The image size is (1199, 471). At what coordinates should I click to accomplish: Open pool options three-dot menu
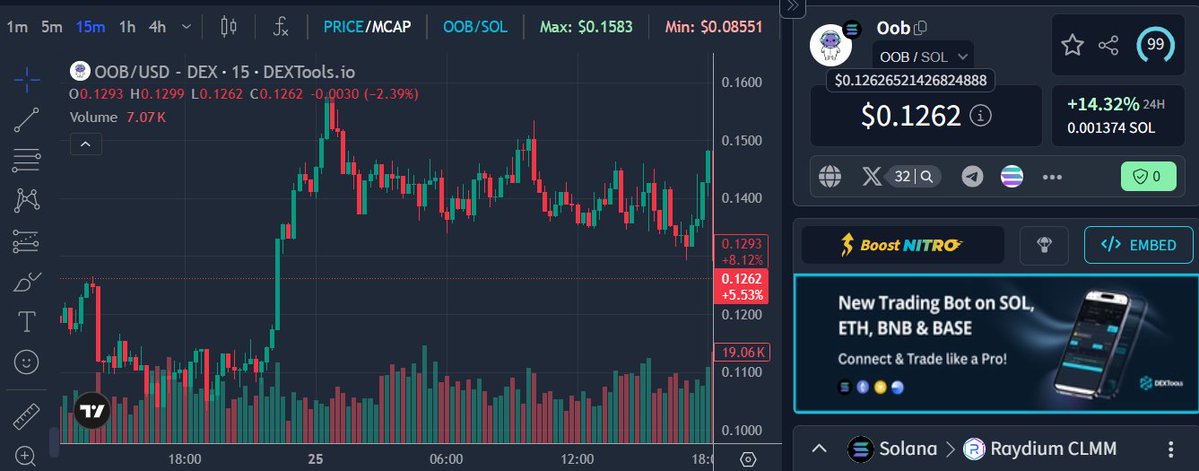pos(1171,449)
